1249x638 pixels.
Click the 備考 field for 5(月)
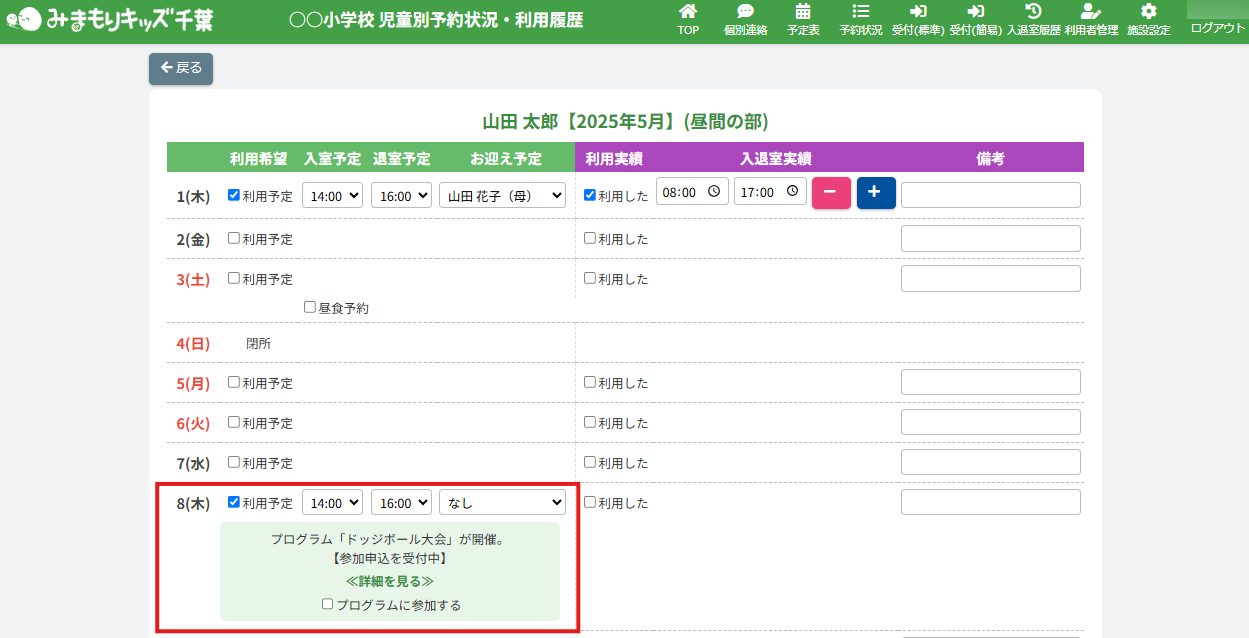click(990, 383)
